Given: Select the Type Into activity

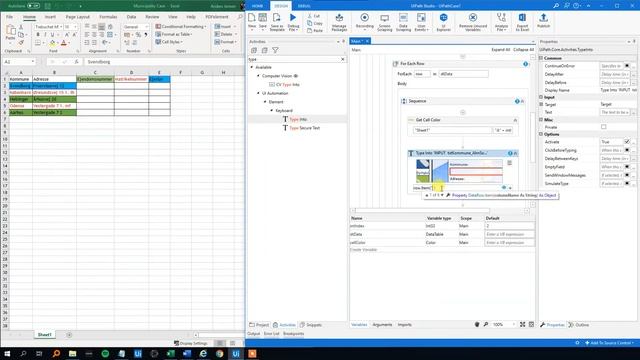Looking at the screenshot, I should 298,119.
